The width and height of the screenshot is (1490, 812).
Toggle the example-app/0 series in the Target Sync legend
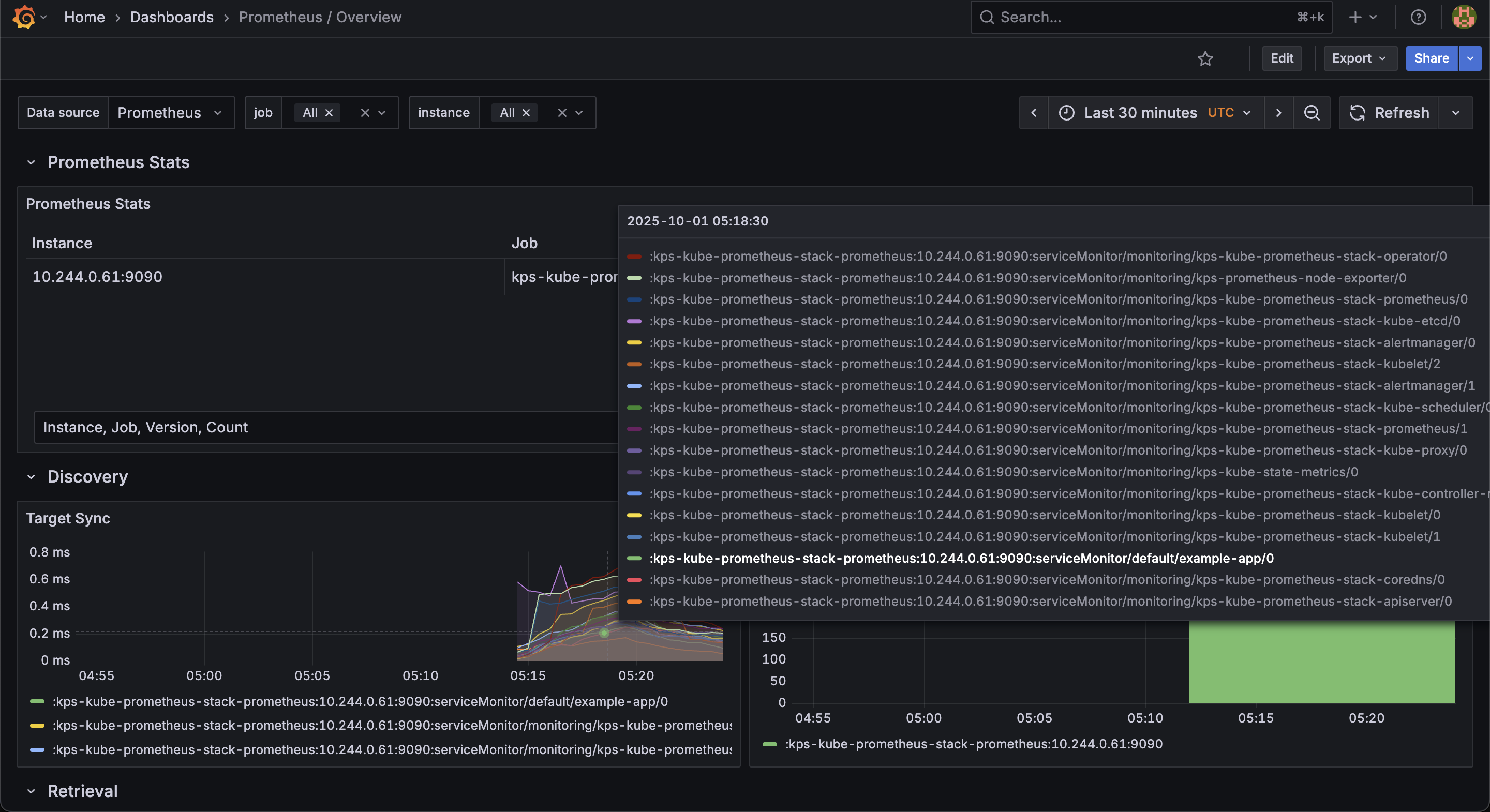[x=359, y=701]
